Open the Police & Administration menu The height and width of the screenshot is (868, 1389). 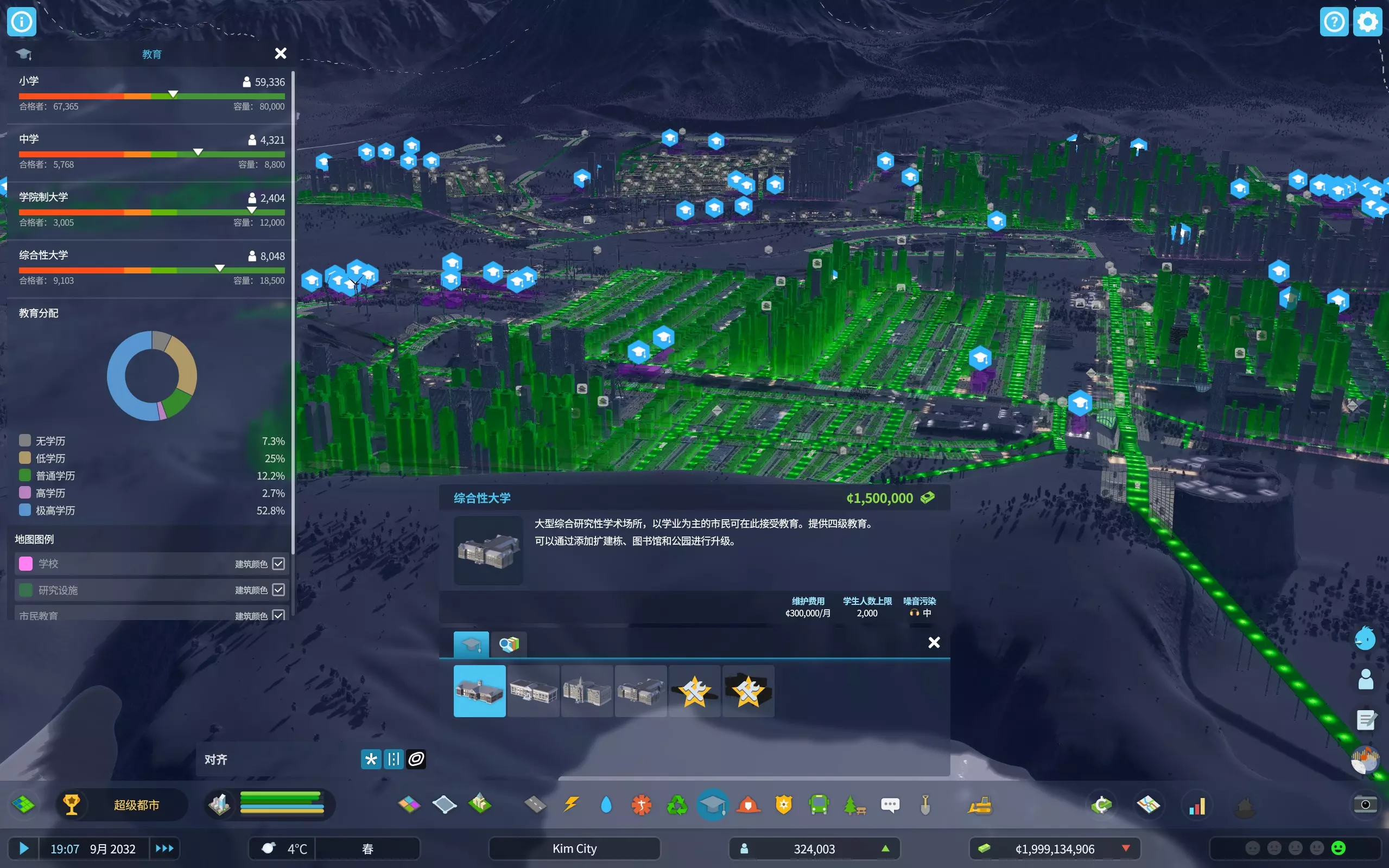783,805
